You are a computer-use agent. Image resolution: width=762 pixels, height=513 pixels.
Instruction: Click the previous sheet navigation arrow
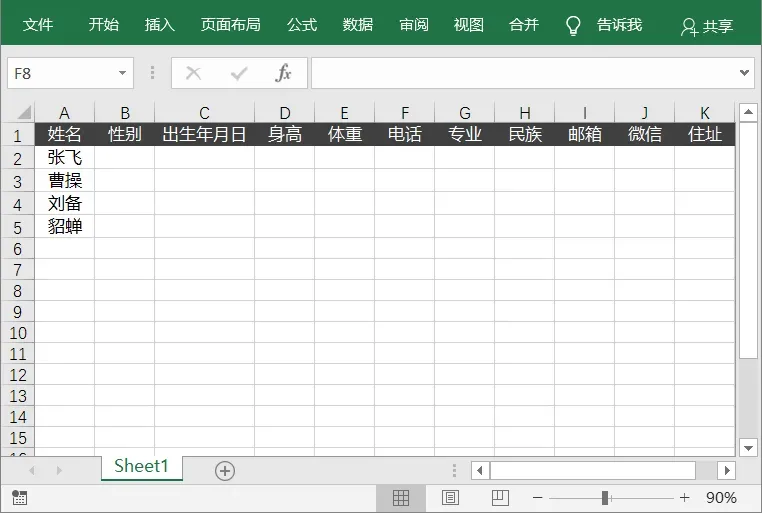[32, 470]
